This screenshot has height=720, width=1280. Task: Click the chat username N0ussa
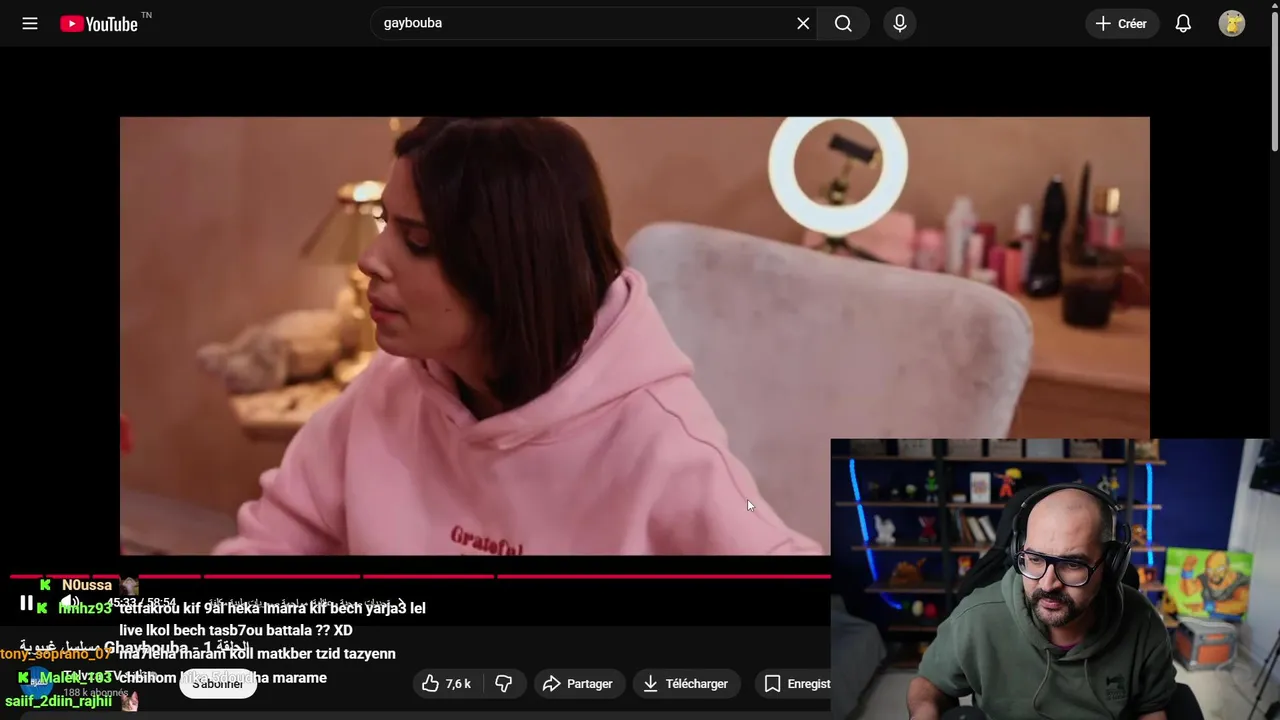tap(87, 585)
